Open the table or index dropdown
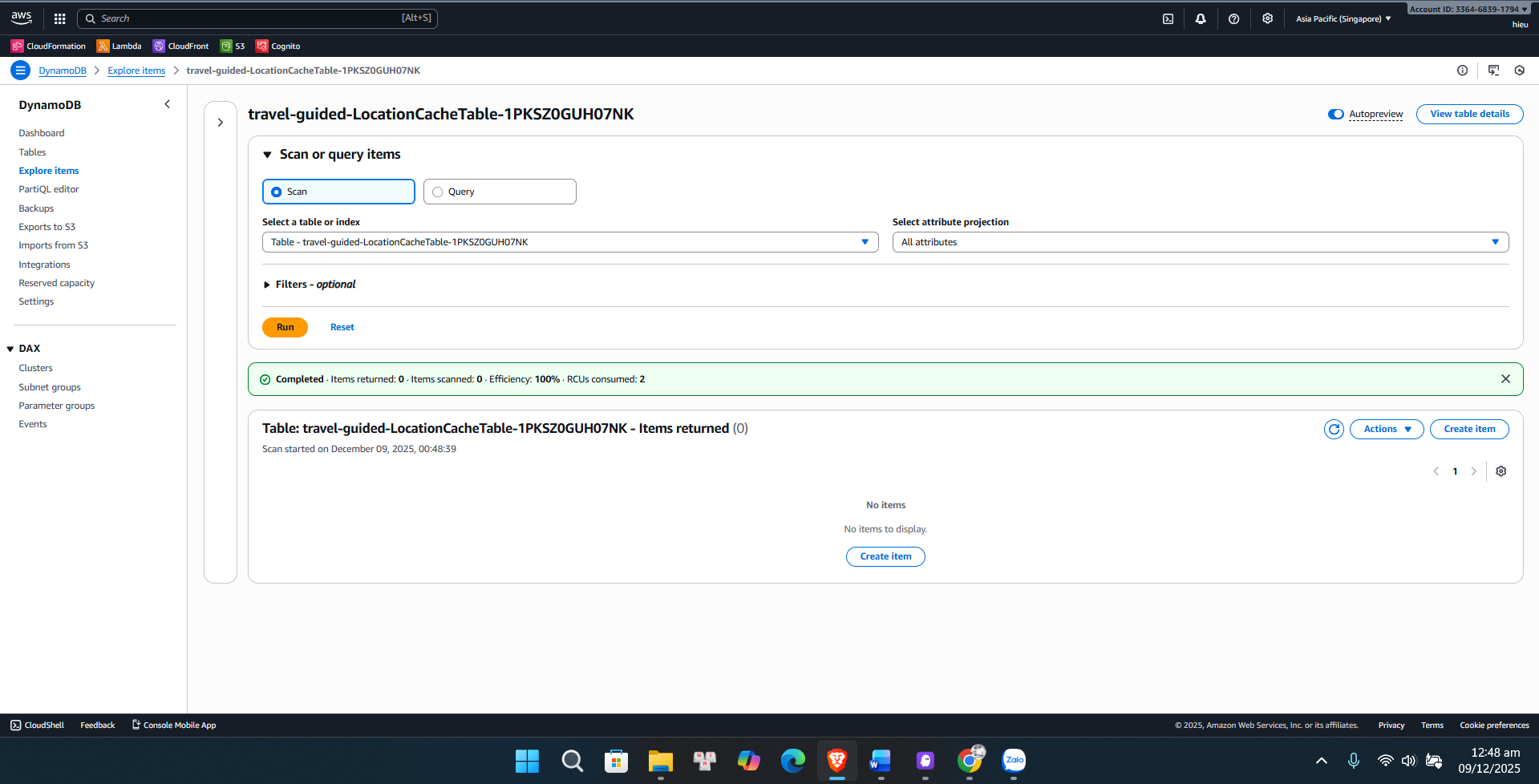Viewport: 1539px width, 784px height. click(569, 242)
